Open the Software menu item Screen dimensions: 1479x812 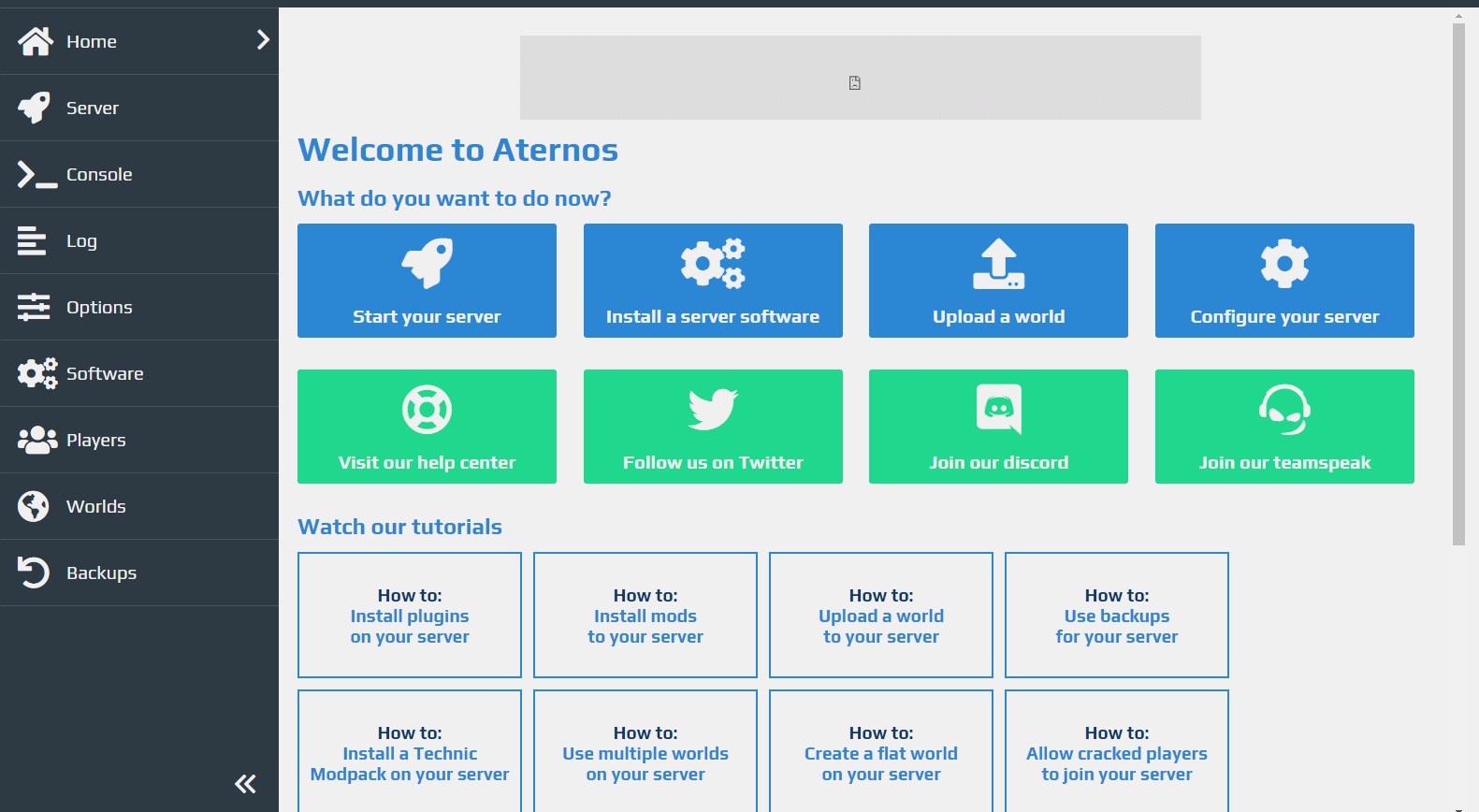click(x=139, y=373)
